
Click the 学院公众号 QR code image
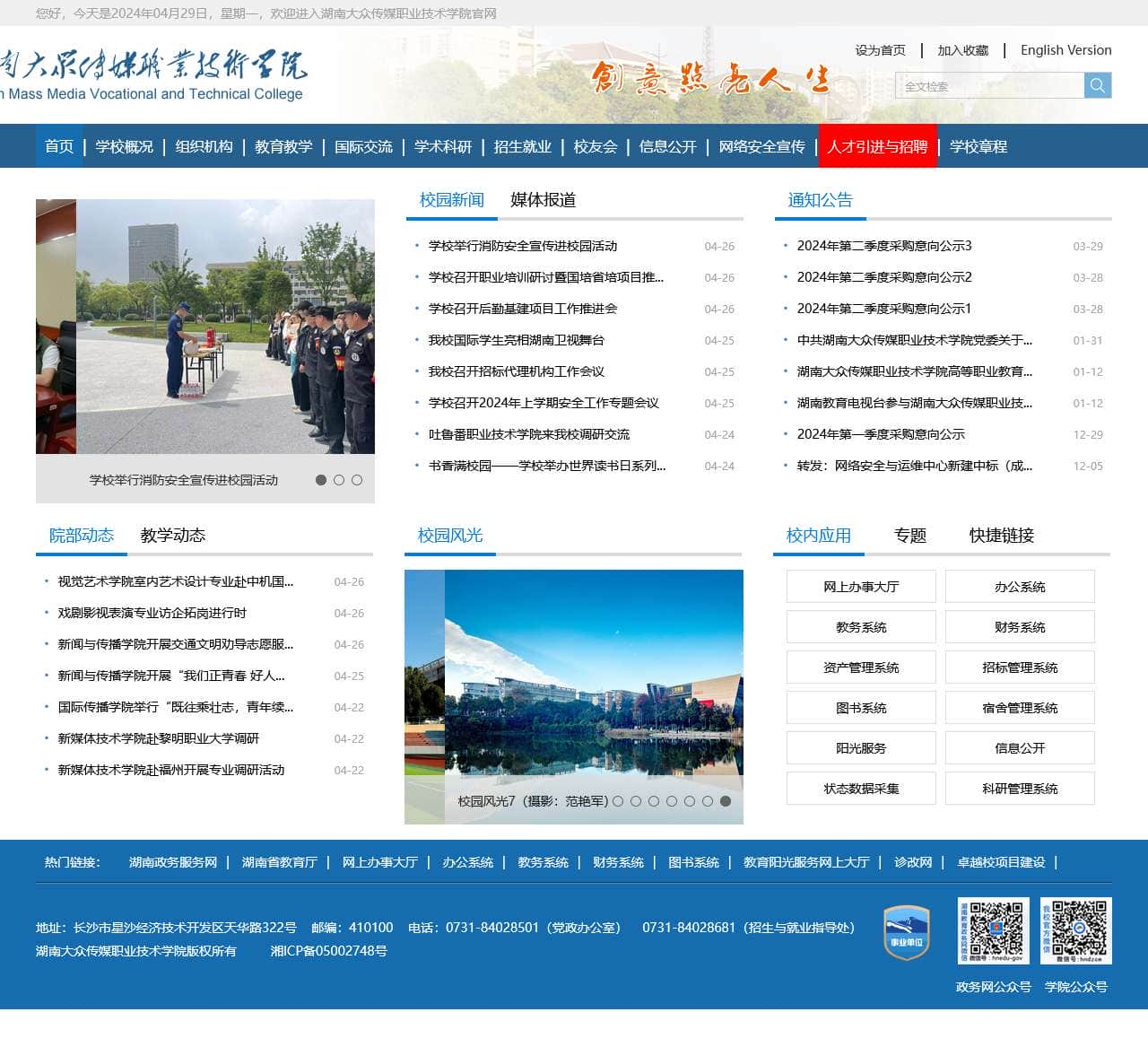[1076, 930]
